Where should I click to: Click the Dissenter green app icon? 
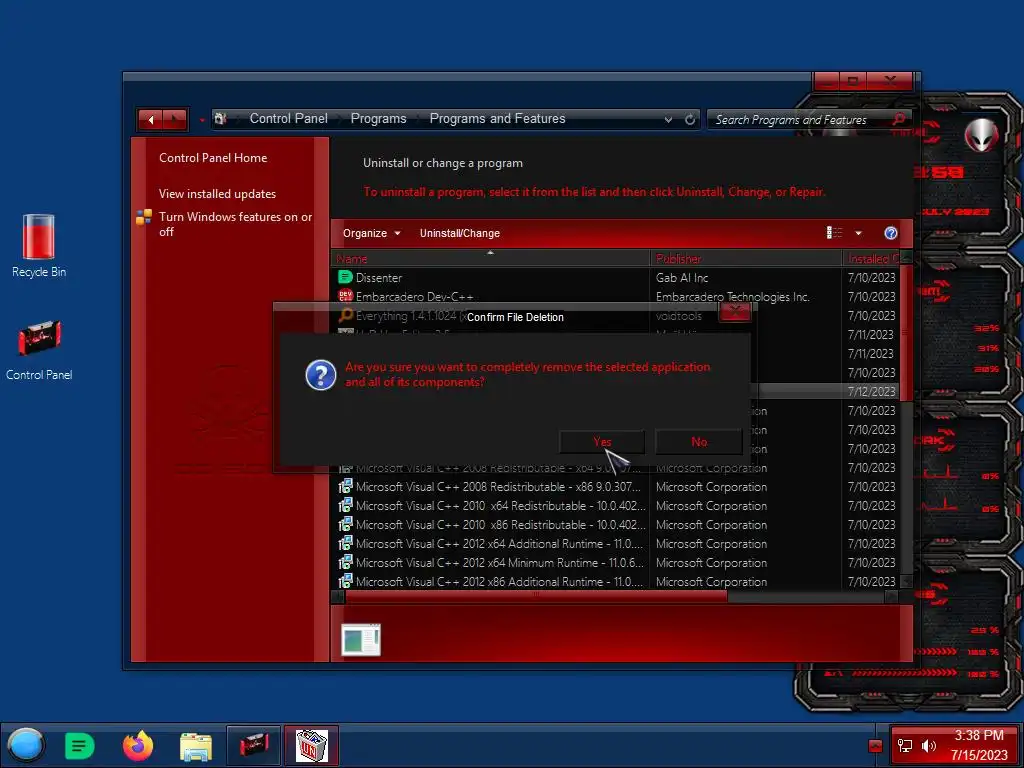tap(345, 277)
